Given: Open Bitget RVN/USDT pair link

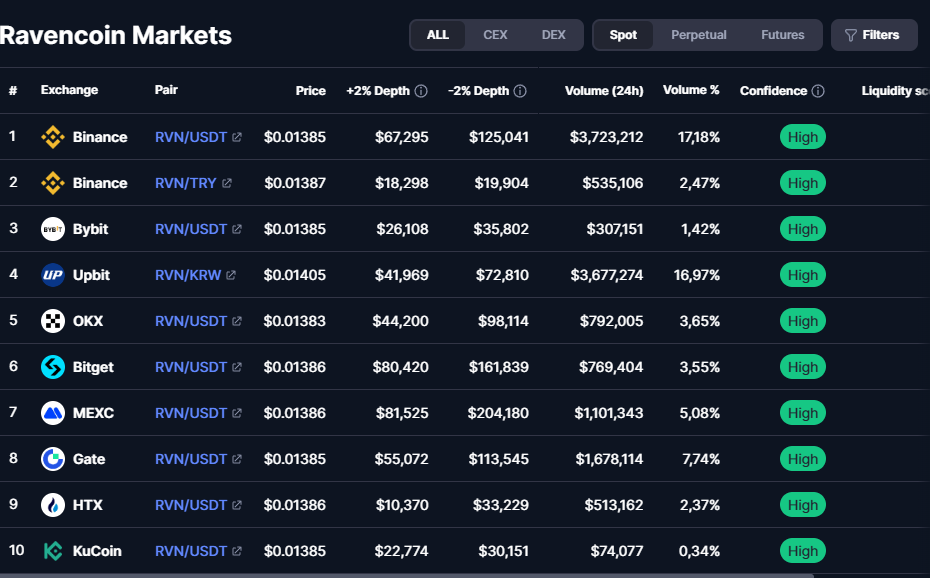Looking at the screenshot, I should tap(191, 367).
